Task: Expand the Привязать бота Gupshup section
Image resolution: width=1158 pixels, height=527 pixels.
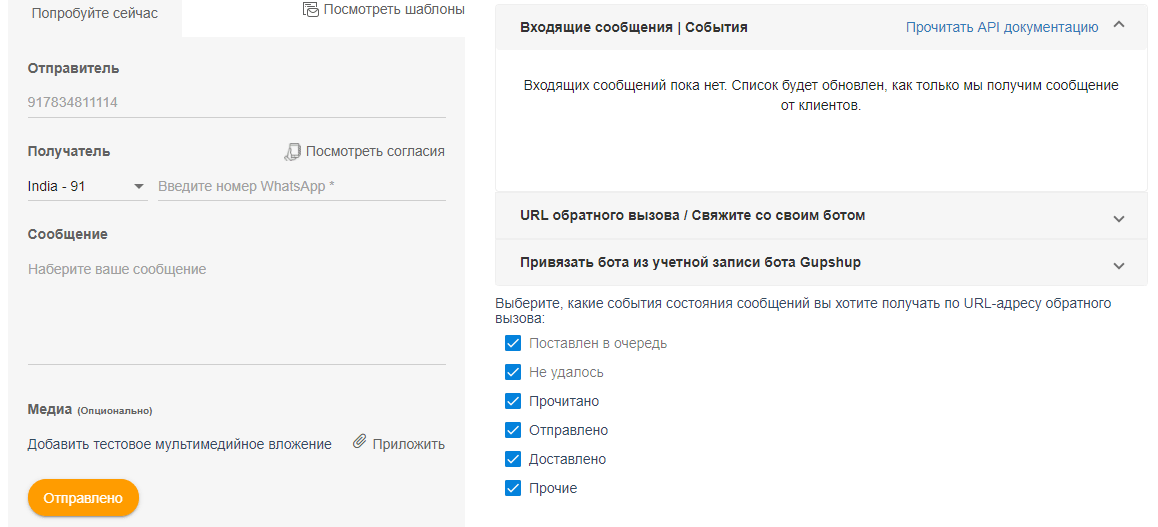Action: tap(1119, 266)
